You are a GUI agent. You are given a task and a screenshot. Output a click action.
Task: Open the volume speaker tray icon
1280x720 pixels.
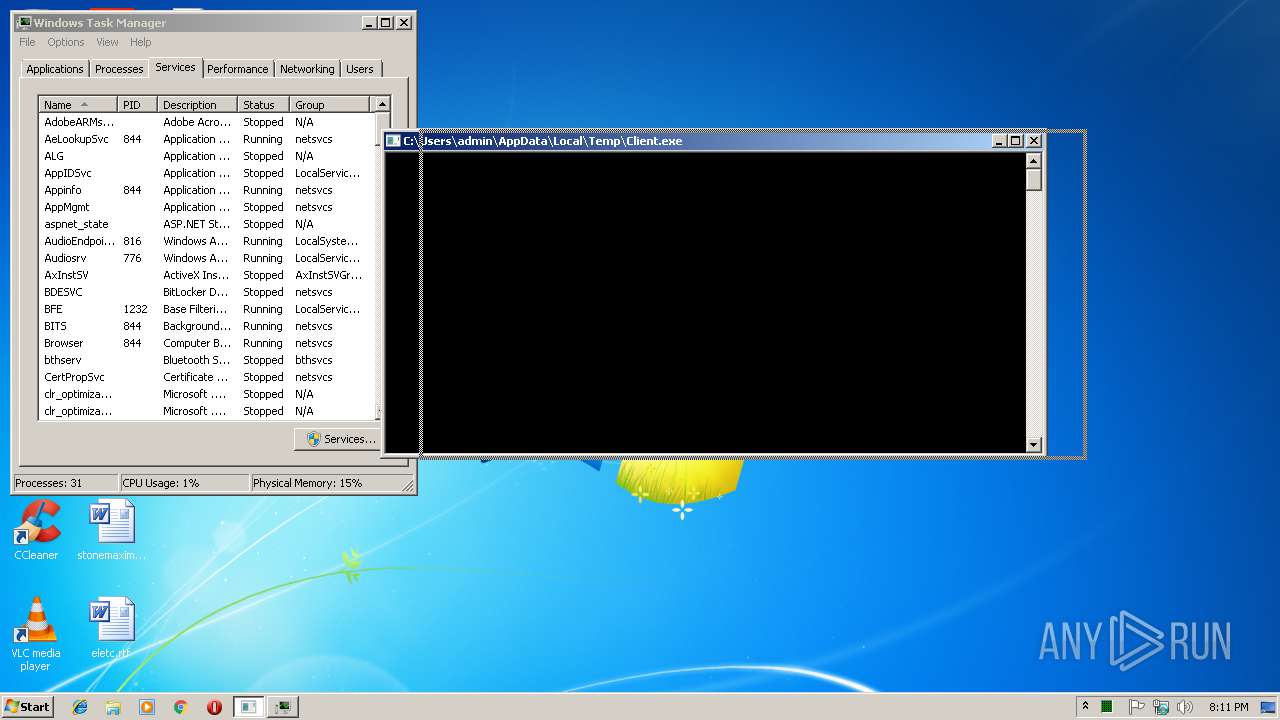pos(1184,707)
